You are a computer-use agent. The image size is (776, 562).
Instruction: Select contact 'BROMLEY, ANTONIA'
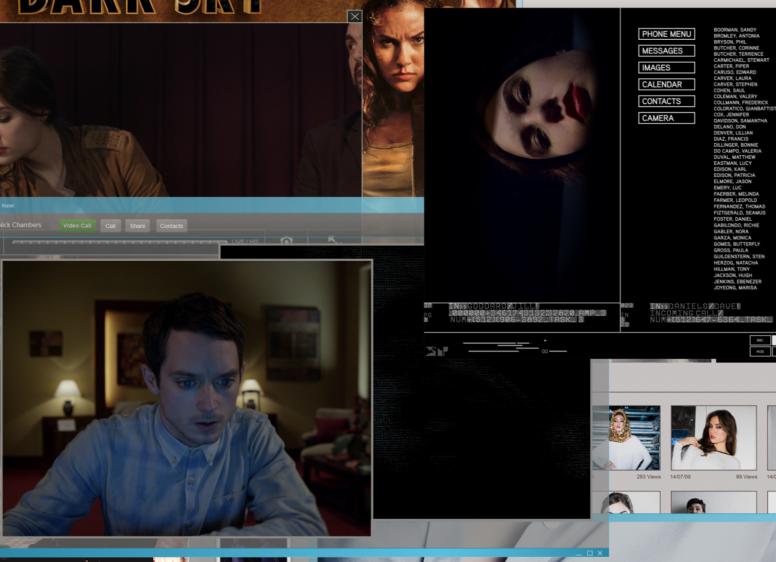[x=736, y=36]
